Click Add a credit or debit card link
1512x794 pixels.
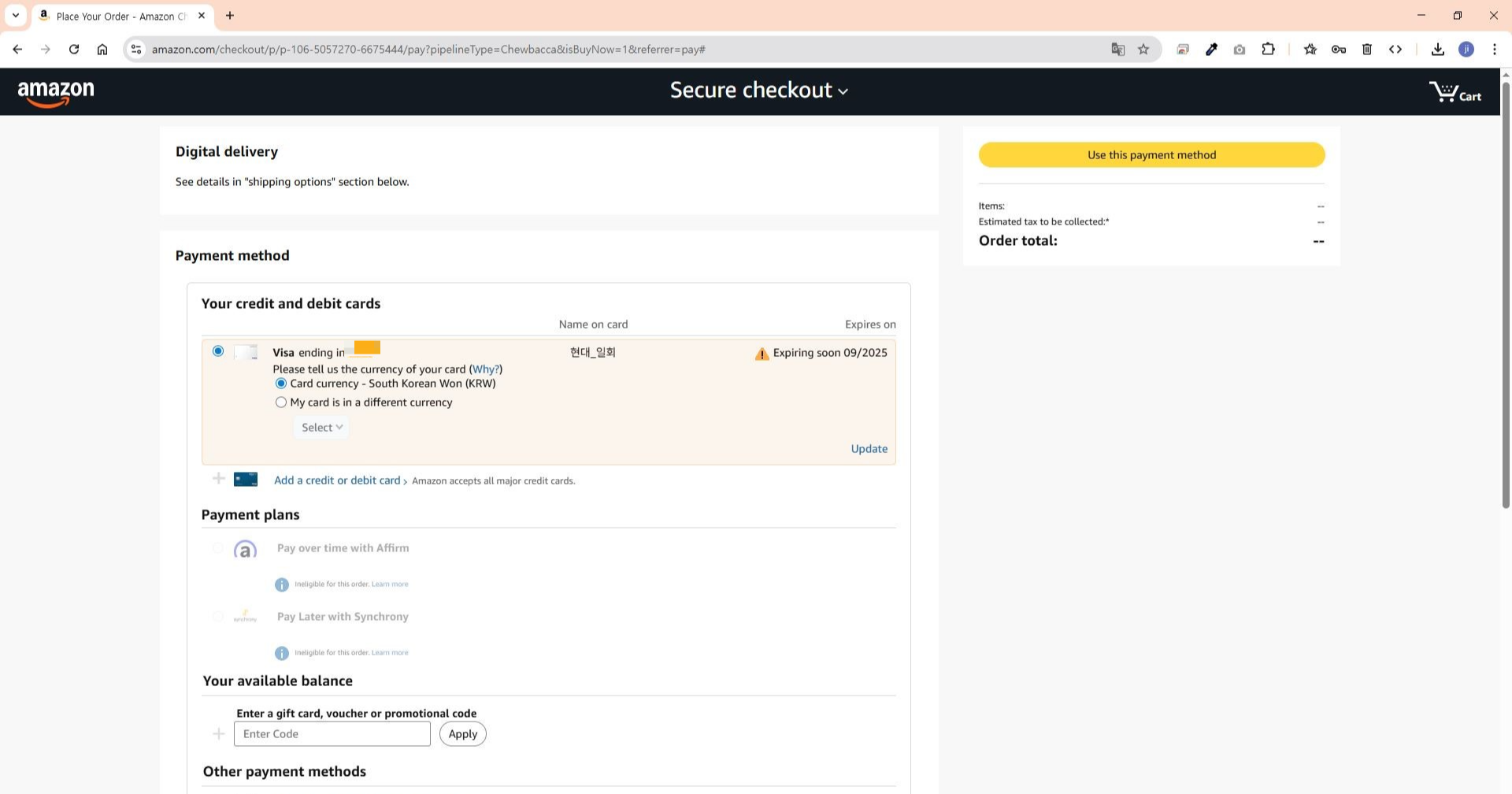coord(337,480)
